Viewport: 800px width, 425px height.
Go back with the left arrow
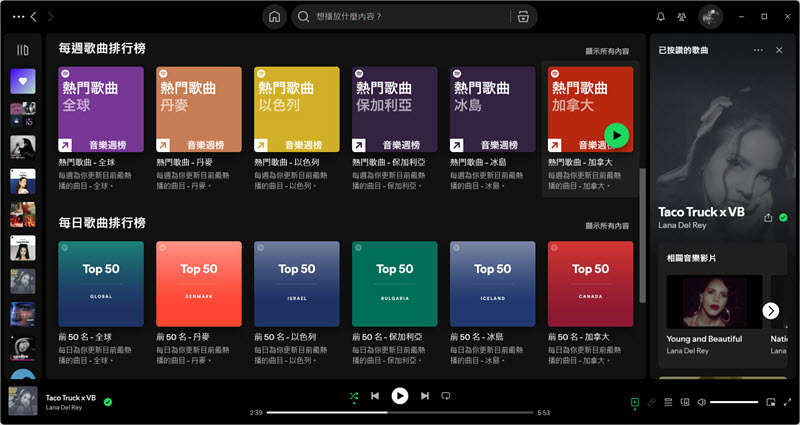(x=34, y=17)
